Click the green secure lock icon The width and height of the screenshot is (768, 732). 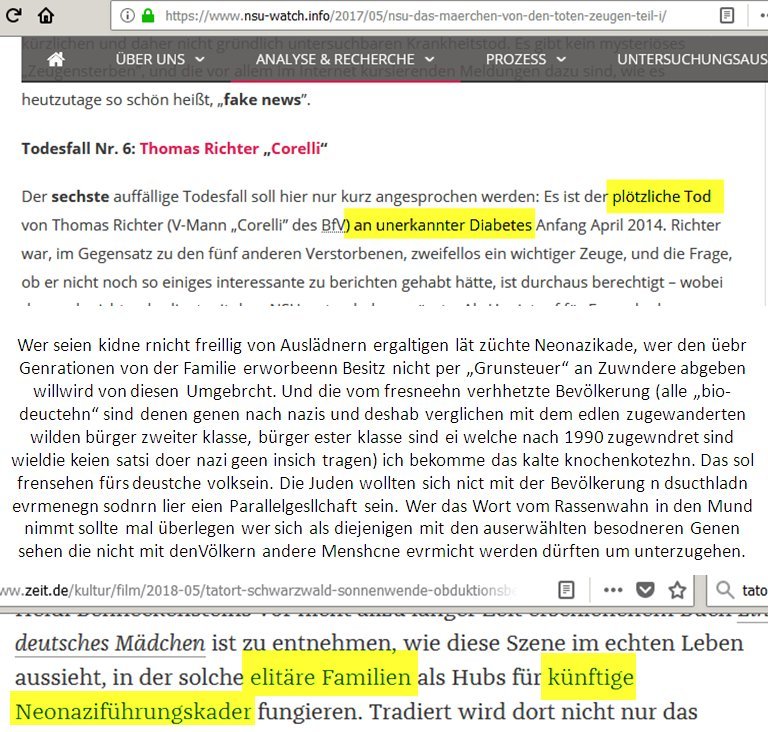[x=148, y=15]
